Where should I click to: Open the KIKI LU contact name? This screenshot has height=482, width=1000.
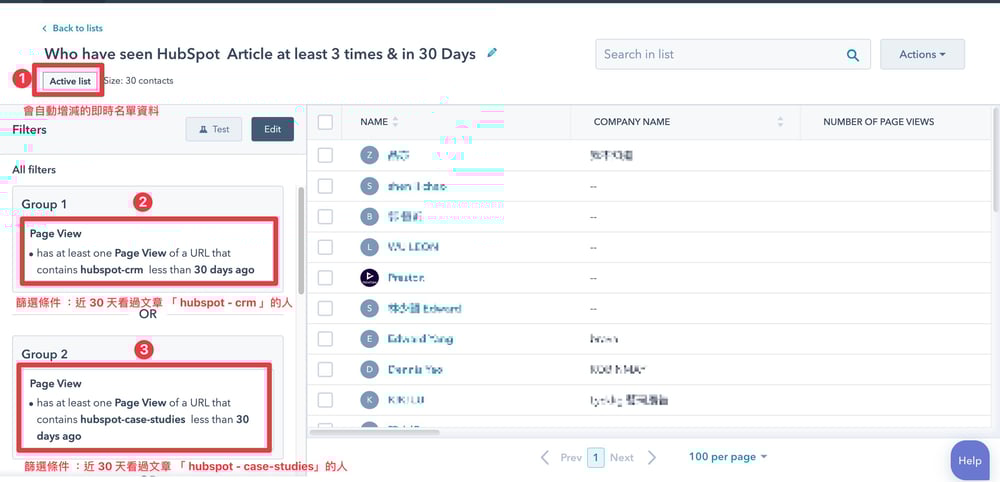(x=406, y=400)
